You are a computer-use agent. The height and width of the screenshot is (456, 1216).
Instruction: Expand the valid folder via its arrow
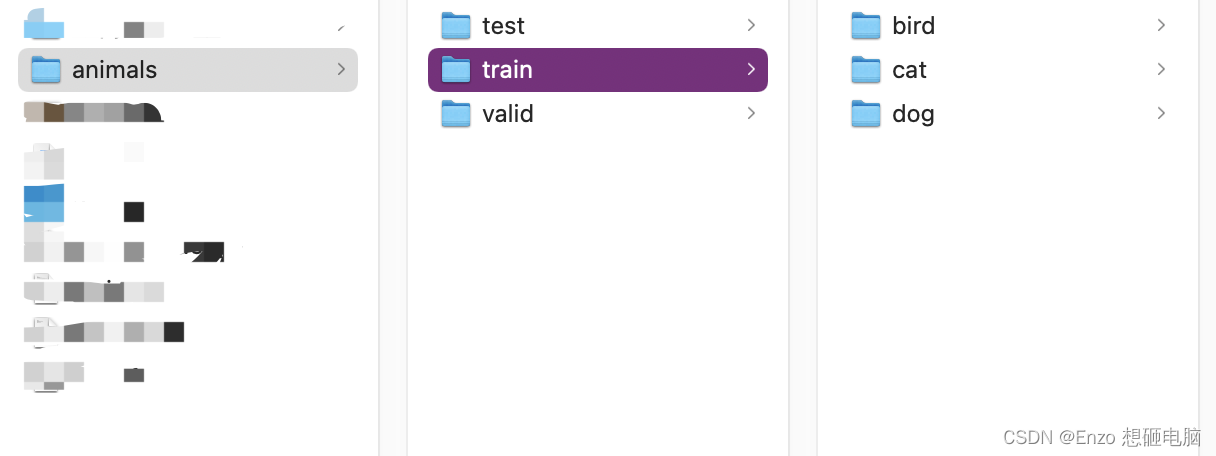[x=751, y=114]
